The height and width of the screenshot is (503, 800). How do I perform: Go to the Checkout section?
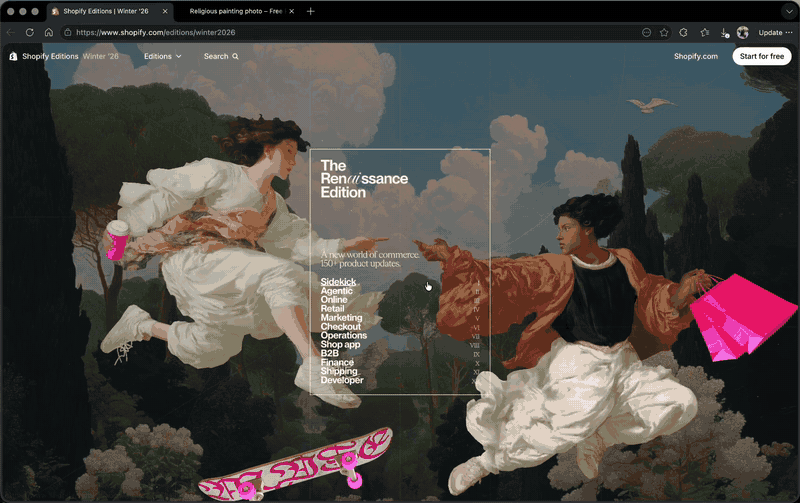pos(340,326)
